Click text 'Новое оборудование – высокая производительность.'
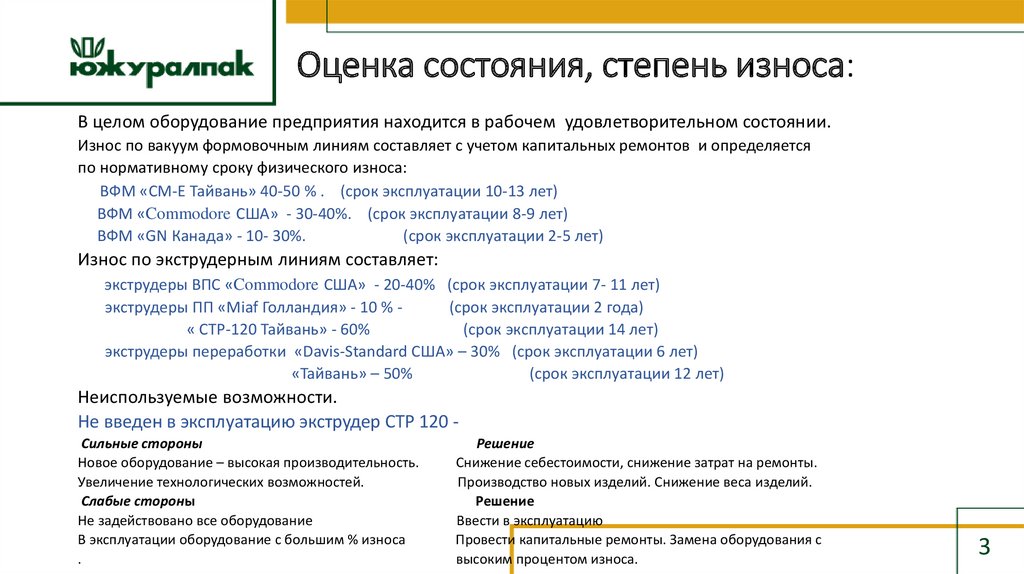Image resolution: width=1024 pixels, height=574 pixels. [x=248, y=463]
